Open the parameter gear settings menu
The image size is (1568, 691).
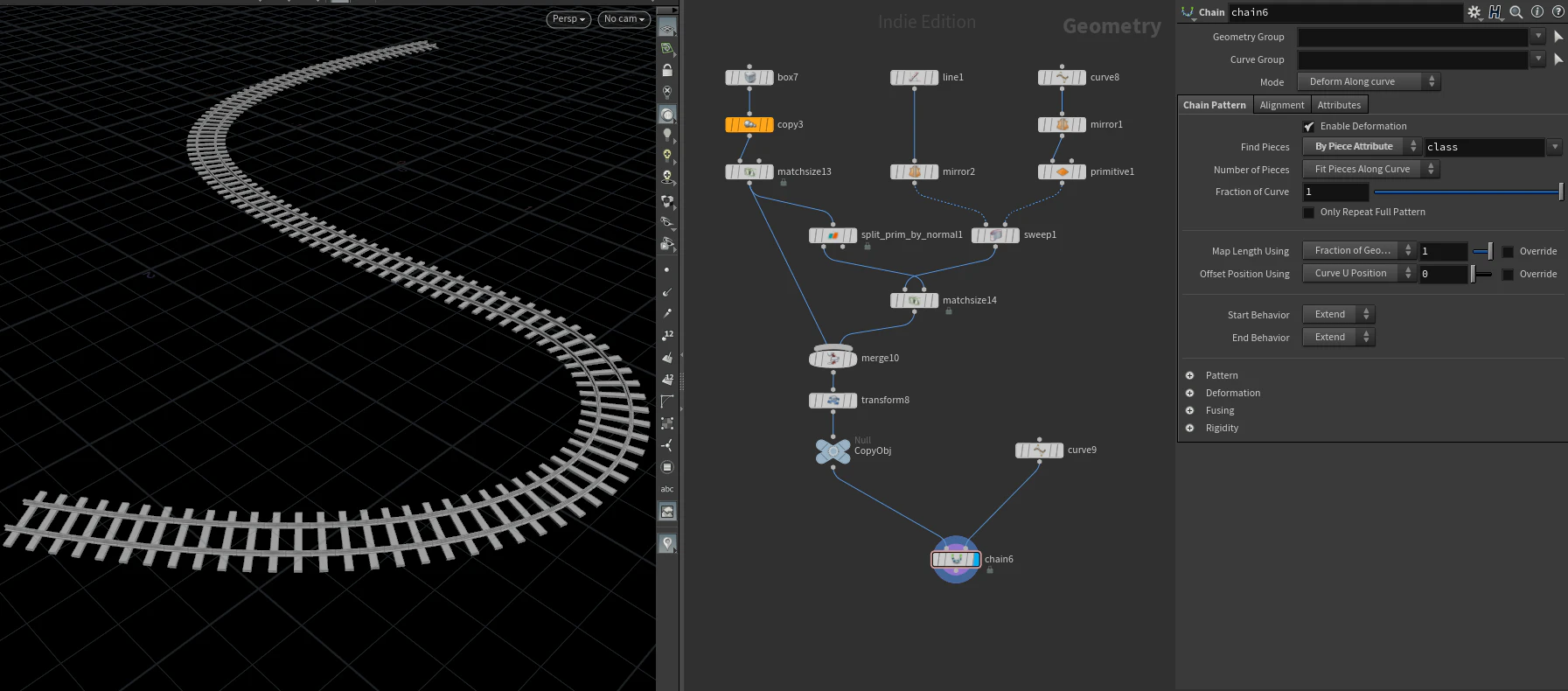coord(1474,12)
